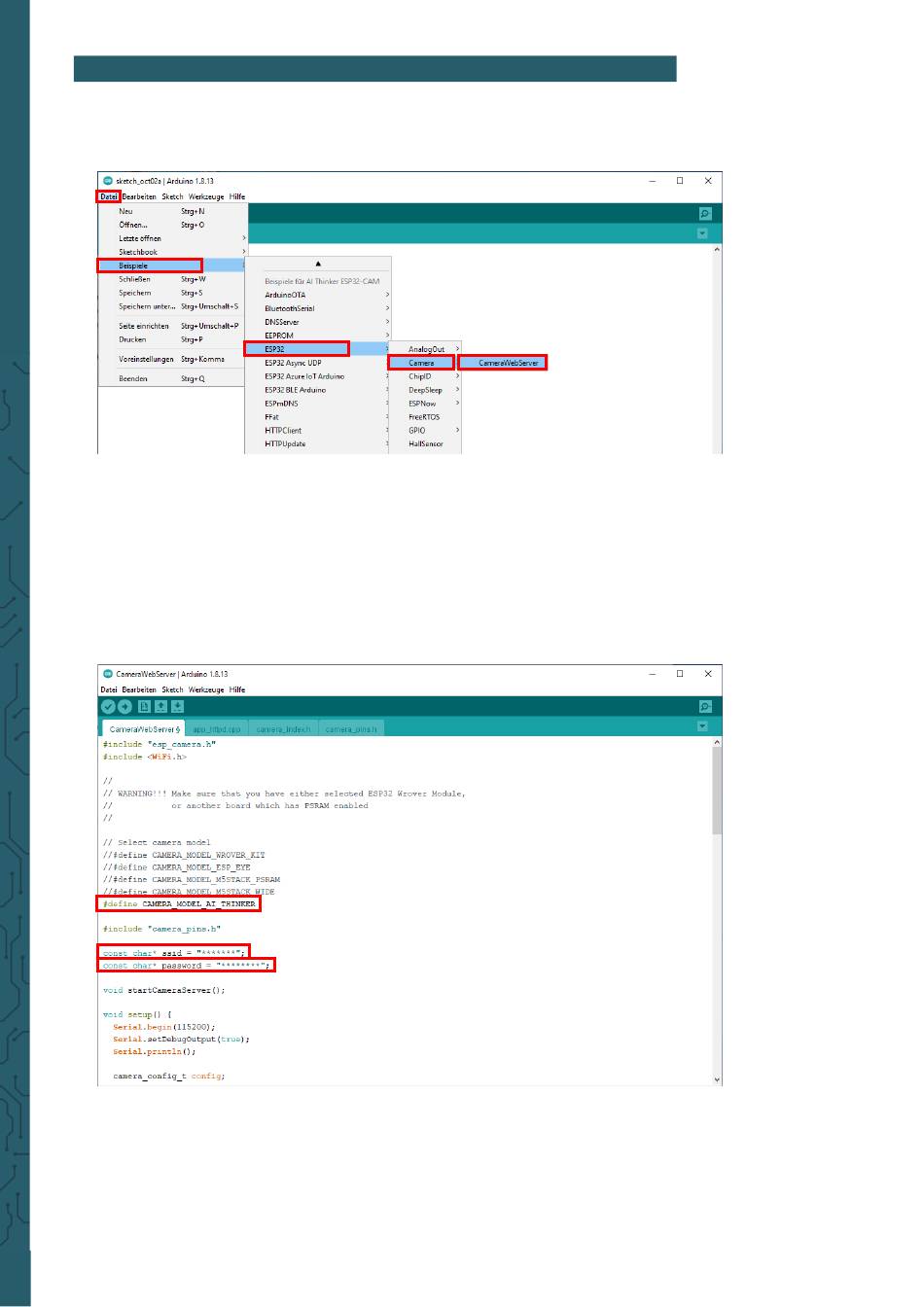This screenshot has width=924, height=1307.
Task: Click the Arduino logo in sketch_oct02a title bar
Action: (x=108, y=181)
